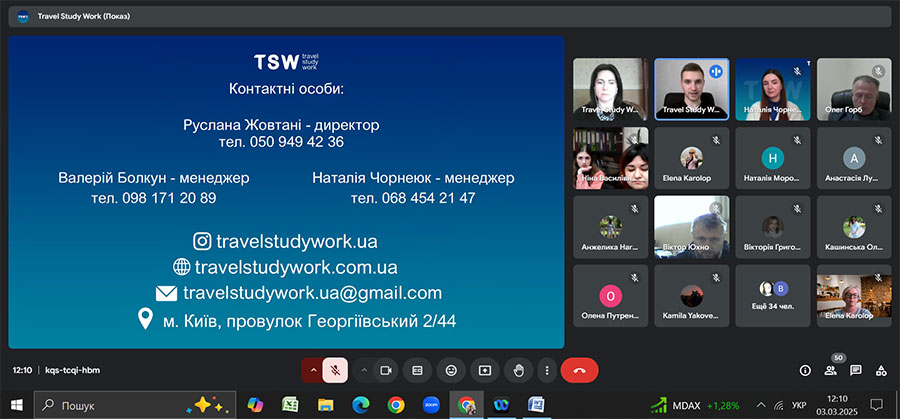Open the chat panel

(x=856, y=370)
